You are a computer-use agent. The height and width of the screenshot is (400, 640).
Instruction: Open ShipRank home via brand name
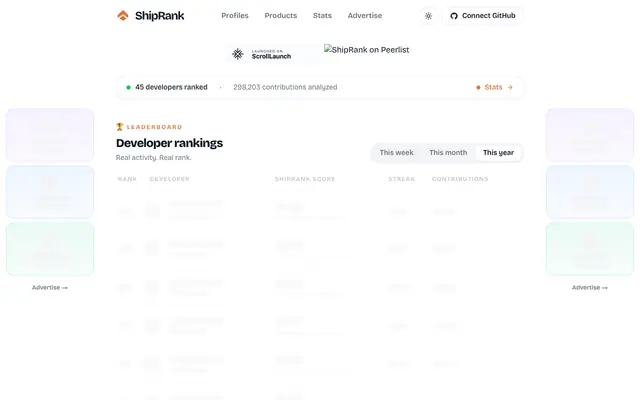pos(160,16)
